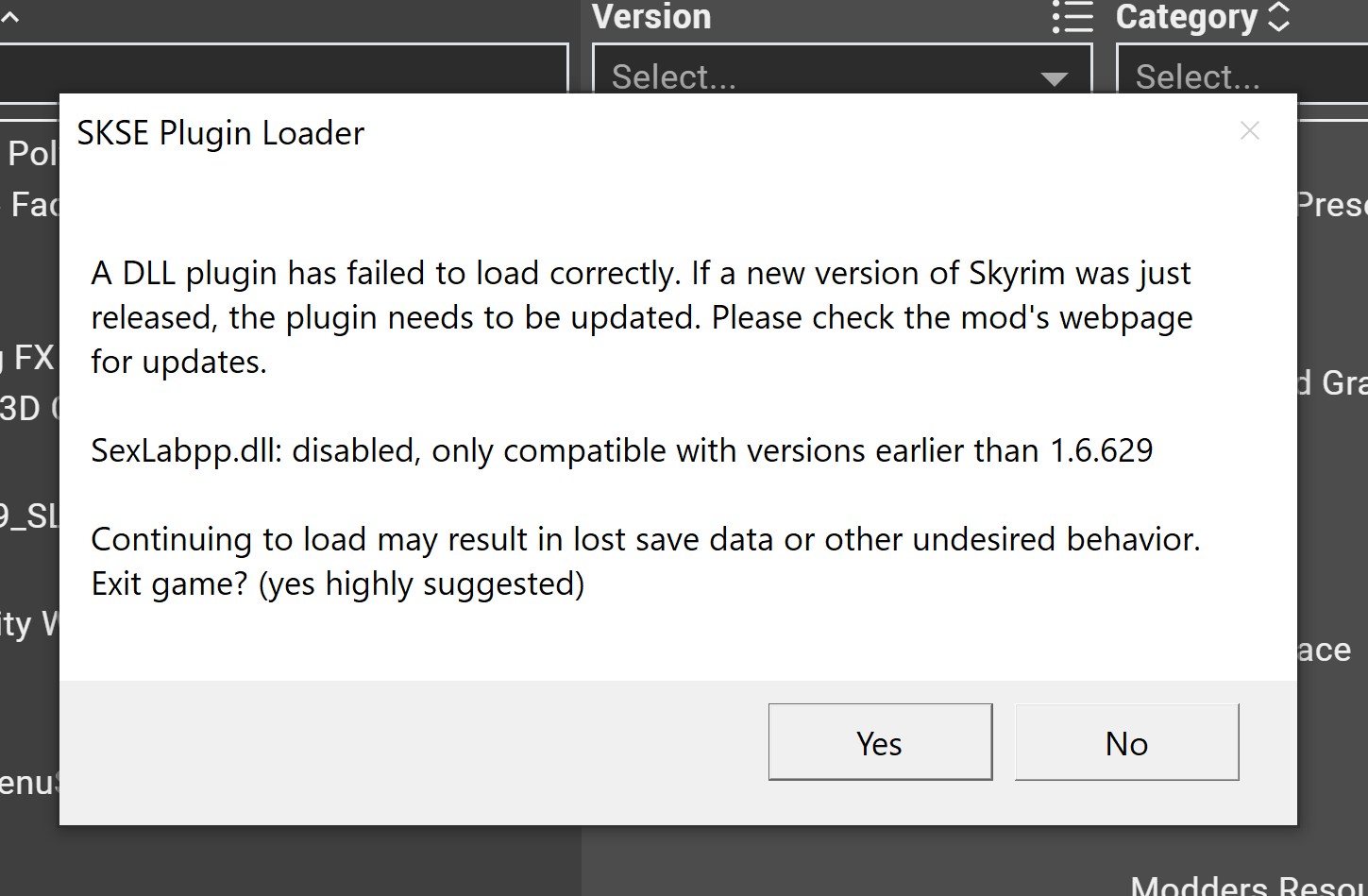Click the Version column header

[x=651, y=16]
